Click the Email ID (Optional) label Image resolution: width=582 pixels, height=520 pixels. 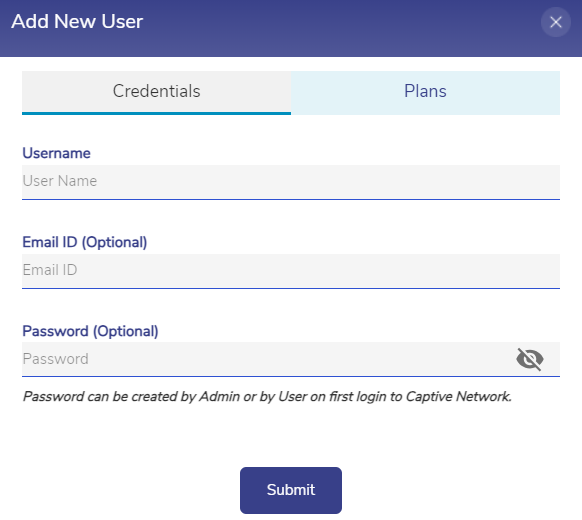pos(85,242)
